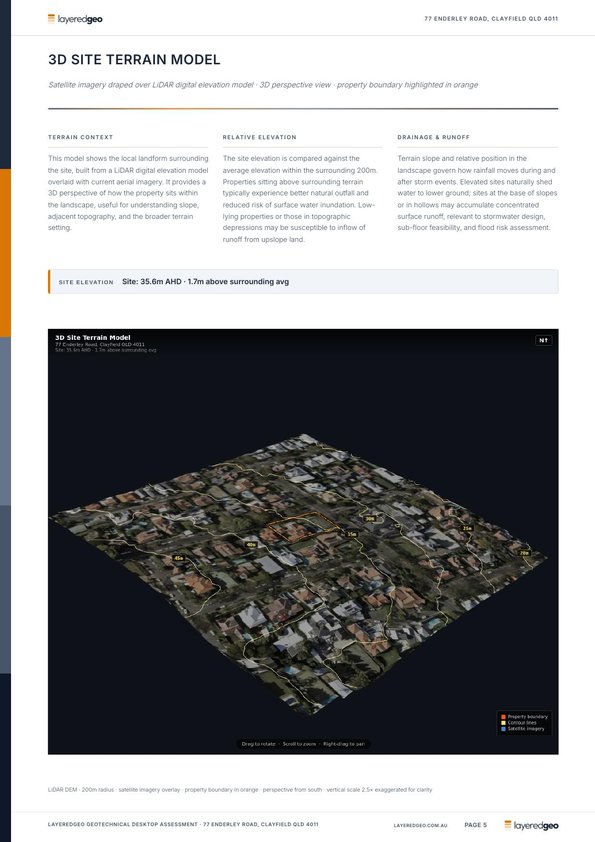
Task: Select the orange property boundary outline in the model
Action: (x=303, y=527)
